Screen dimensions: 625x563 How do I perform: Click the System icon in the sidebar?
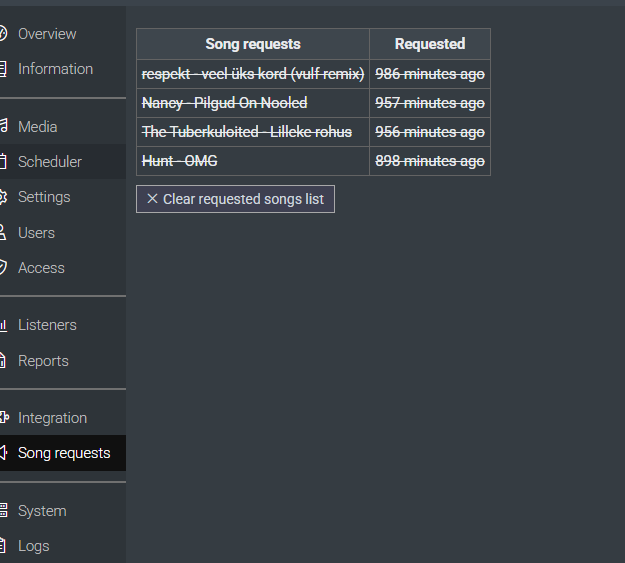[4, 511]
